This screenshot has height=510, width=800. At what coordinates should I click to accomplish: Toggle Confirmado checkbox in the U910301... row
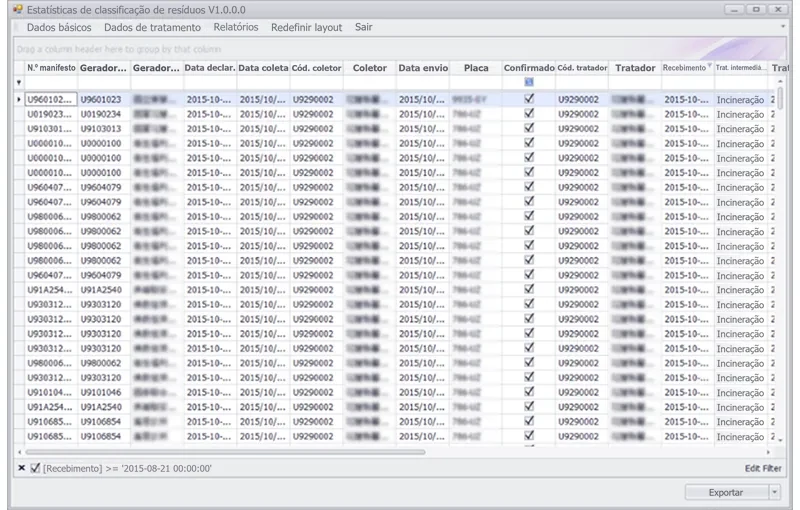(x=529, y=128)
